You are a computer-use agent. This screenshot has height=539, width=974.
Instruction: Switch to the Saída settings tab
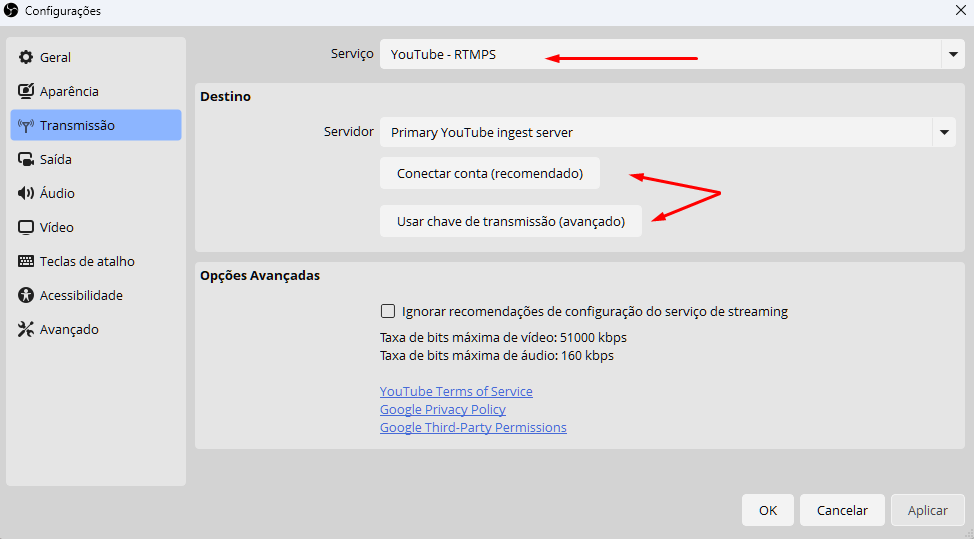click(96, 160)
